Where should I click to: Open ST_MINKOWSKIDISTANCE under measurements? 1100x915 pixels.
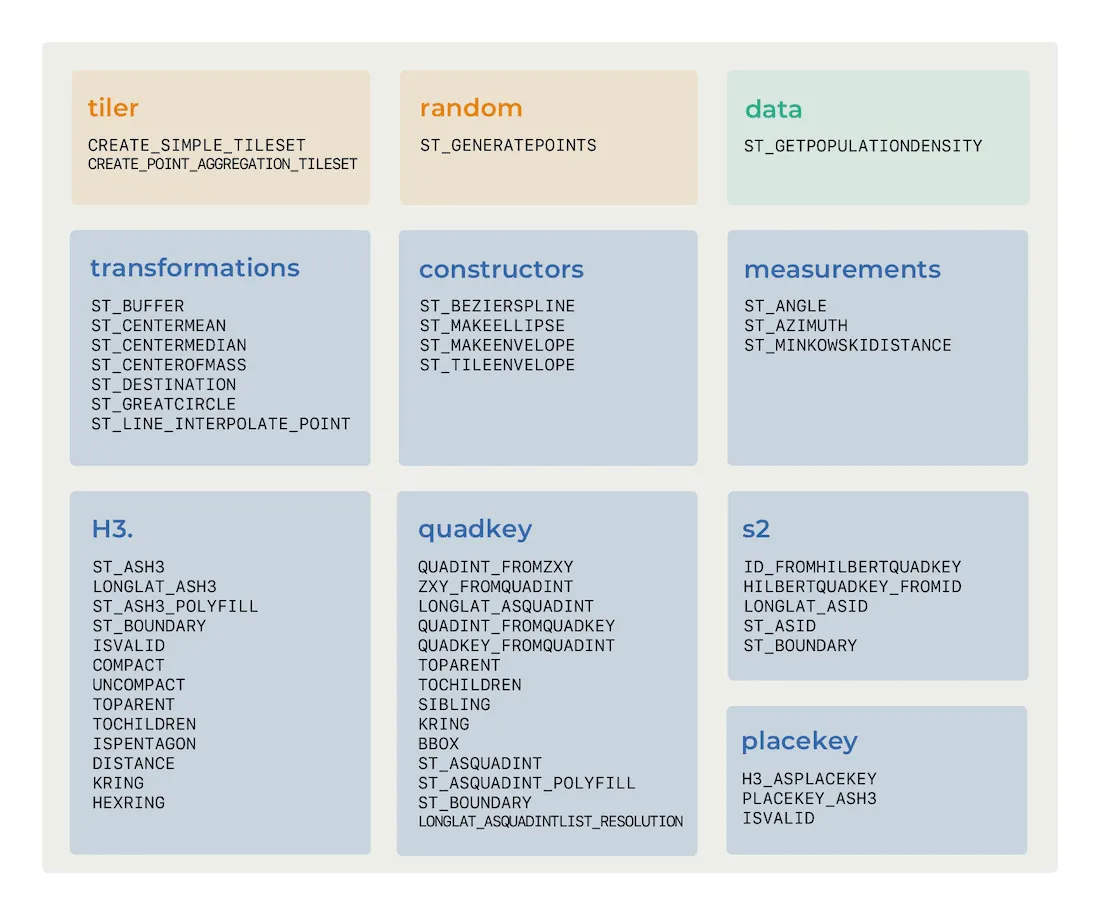pos(847,345)
